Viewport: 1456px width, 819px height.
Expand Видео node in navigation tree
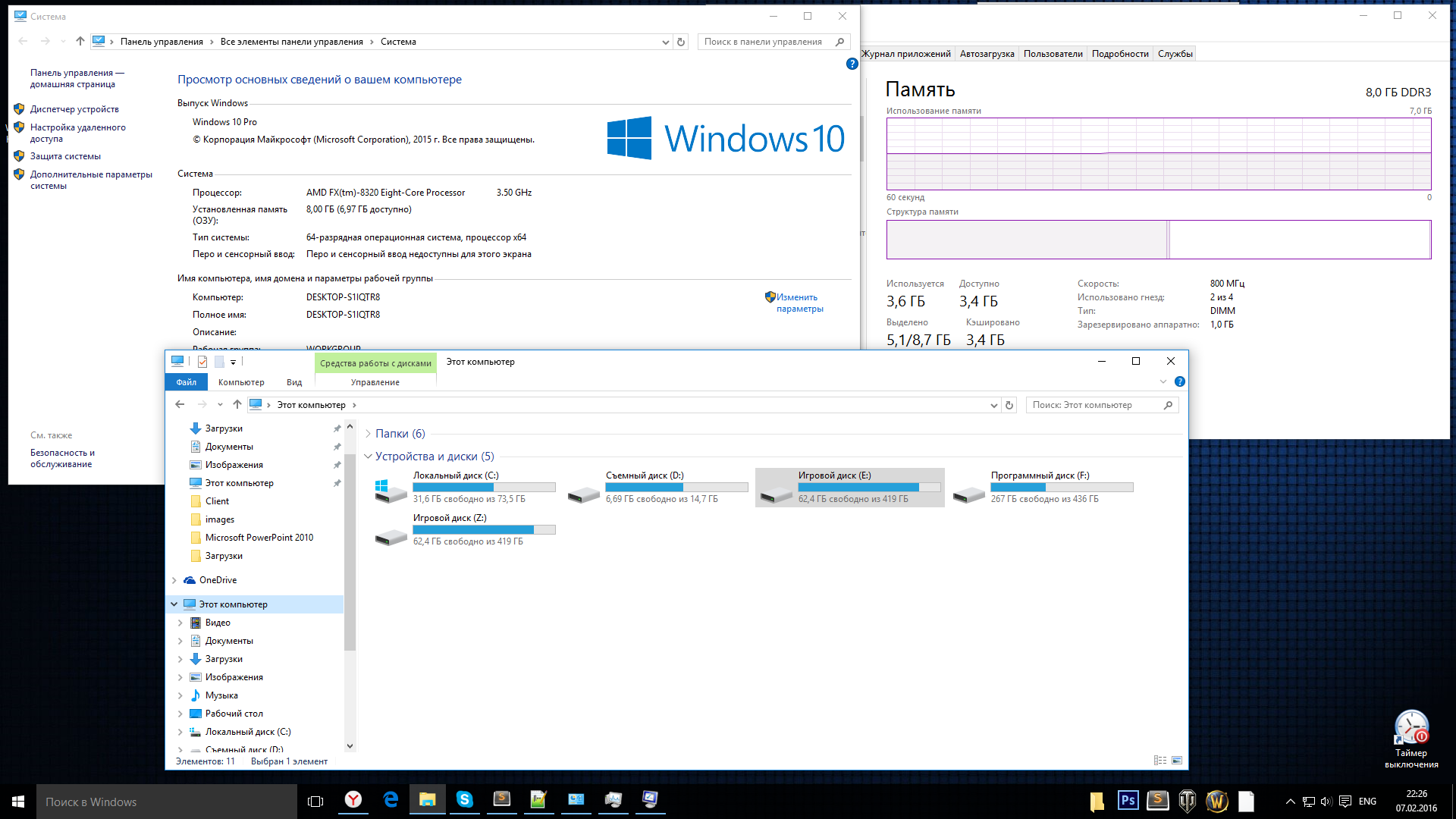(180, 623)
